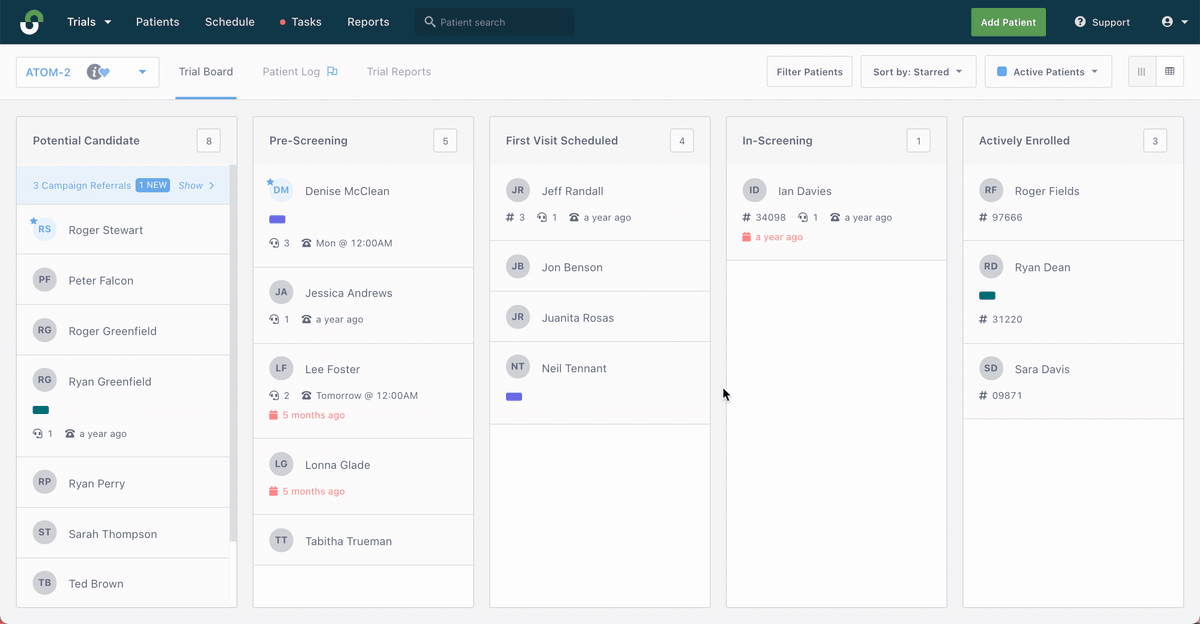Expand the ATOM-2 trial selector
The height and width of the screenshot is (624, 1200).
click(x=88, y=72)
